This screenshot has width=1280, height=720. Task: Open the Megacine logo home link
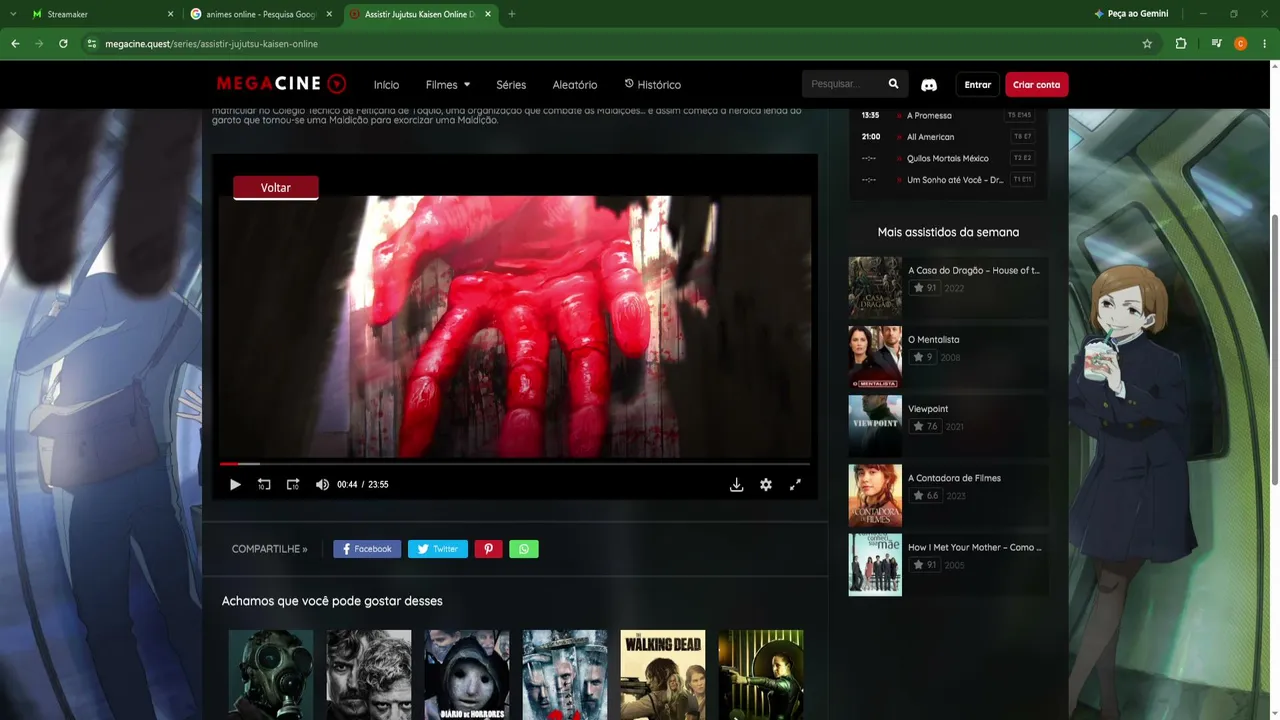281,84
